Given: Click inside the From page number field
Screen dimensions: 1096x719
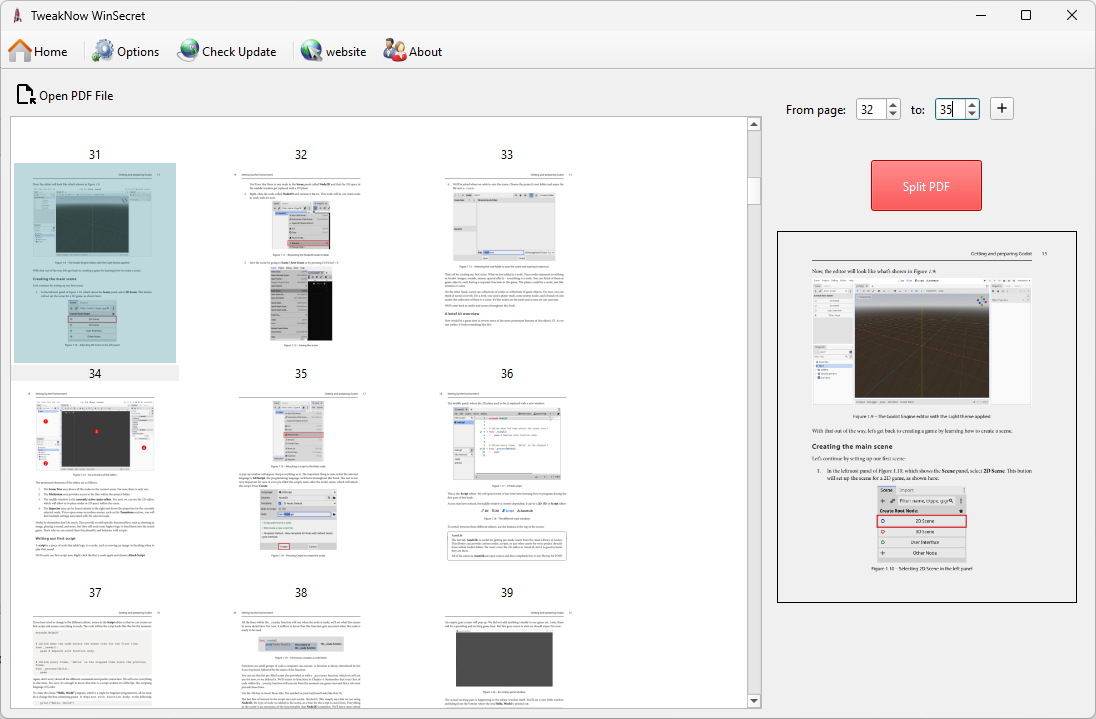Looking at the screenshot, I should [x=870, y=110].
